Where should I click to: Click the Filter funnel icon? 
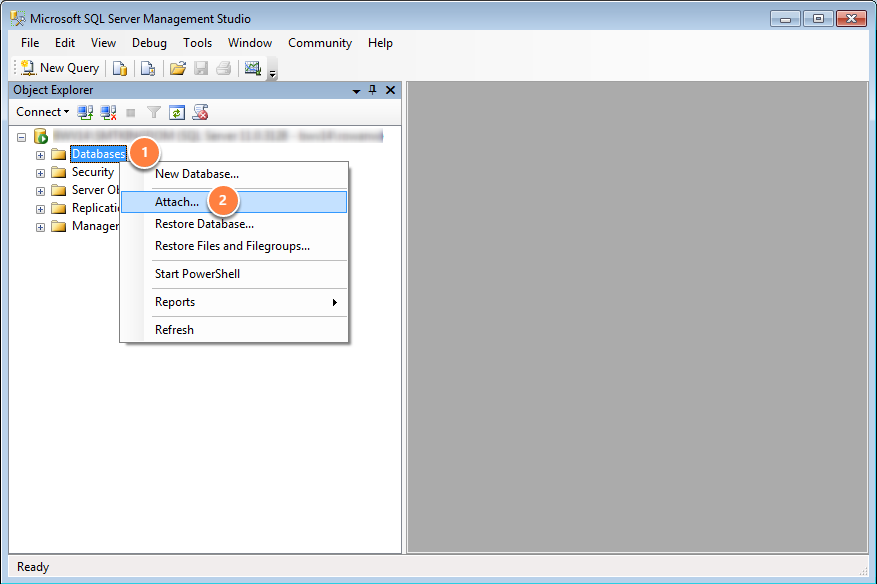154,112
